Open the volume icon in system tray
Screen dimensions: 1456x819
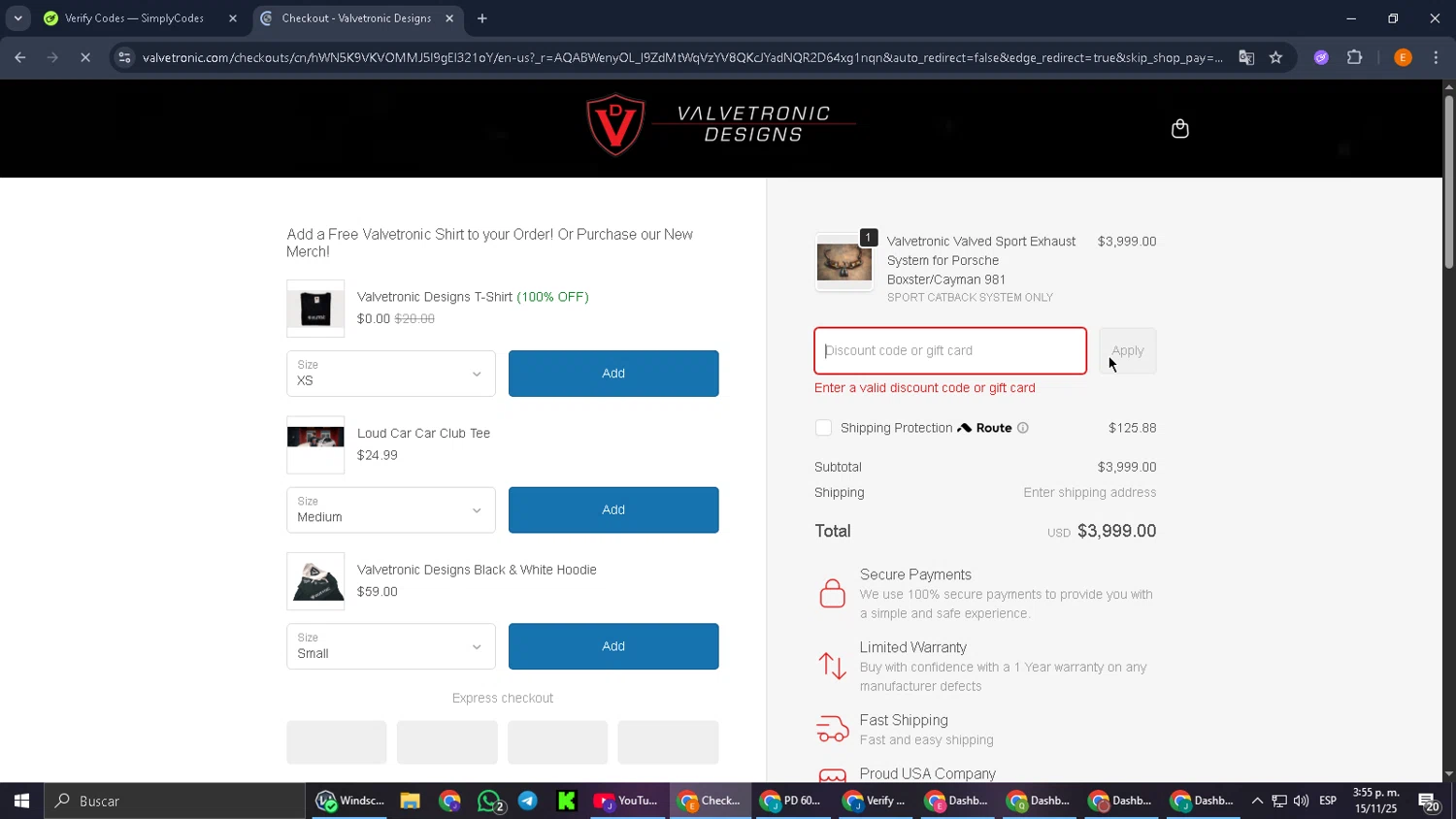[x=1302, y=801]
